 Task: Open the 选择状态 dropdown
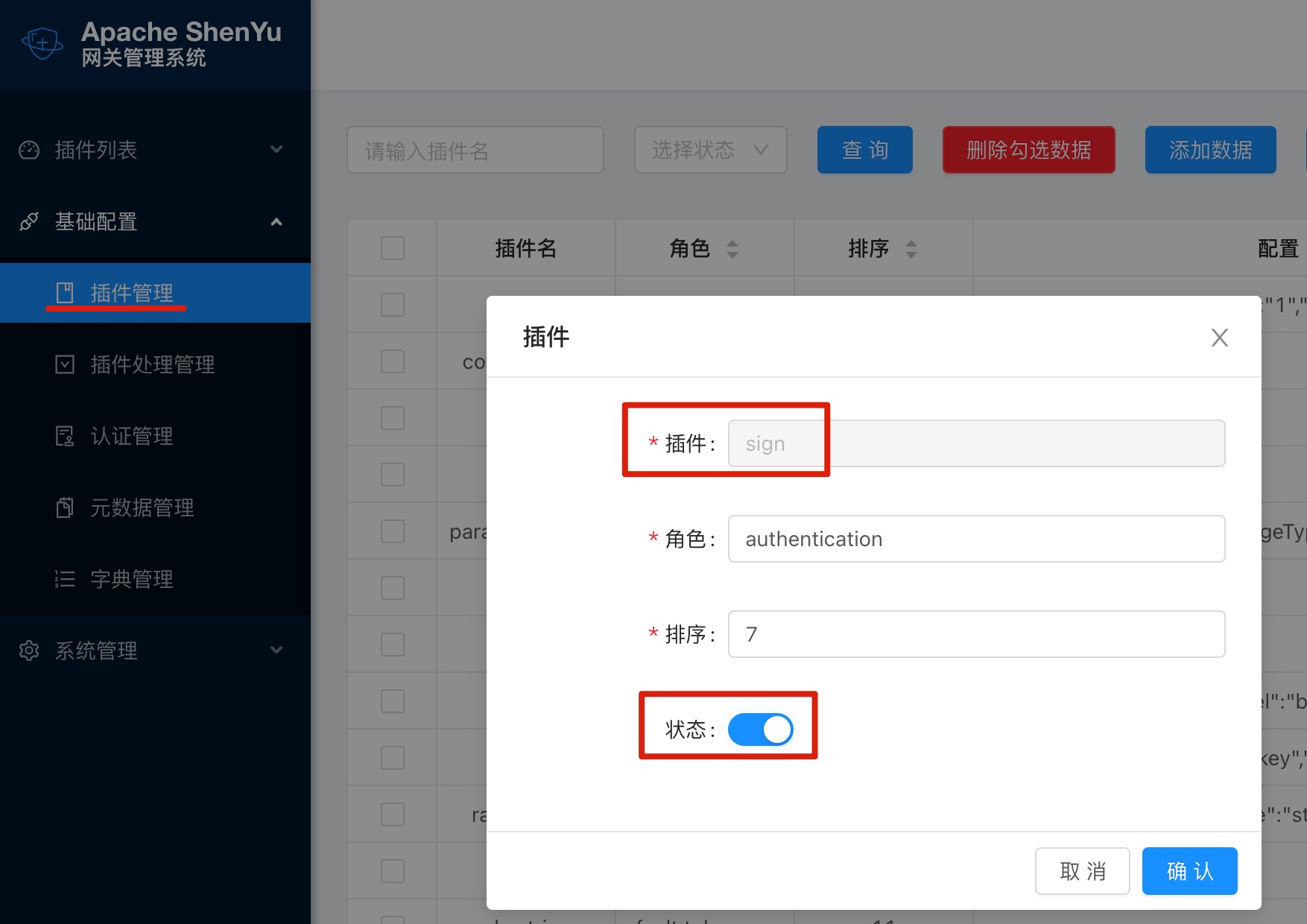(709, 150)
